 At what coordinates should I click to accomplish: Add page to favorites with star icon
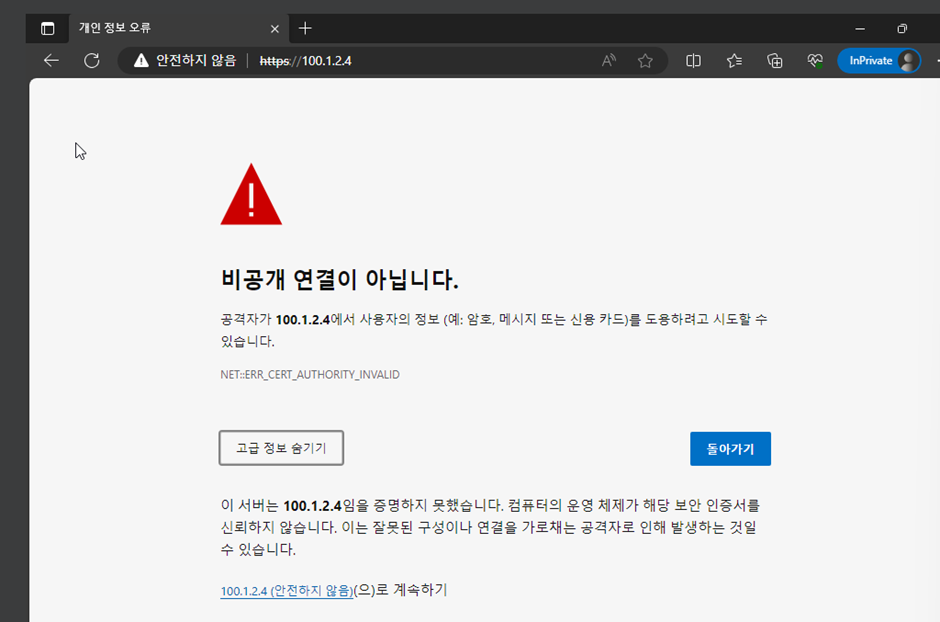(645, 61)
